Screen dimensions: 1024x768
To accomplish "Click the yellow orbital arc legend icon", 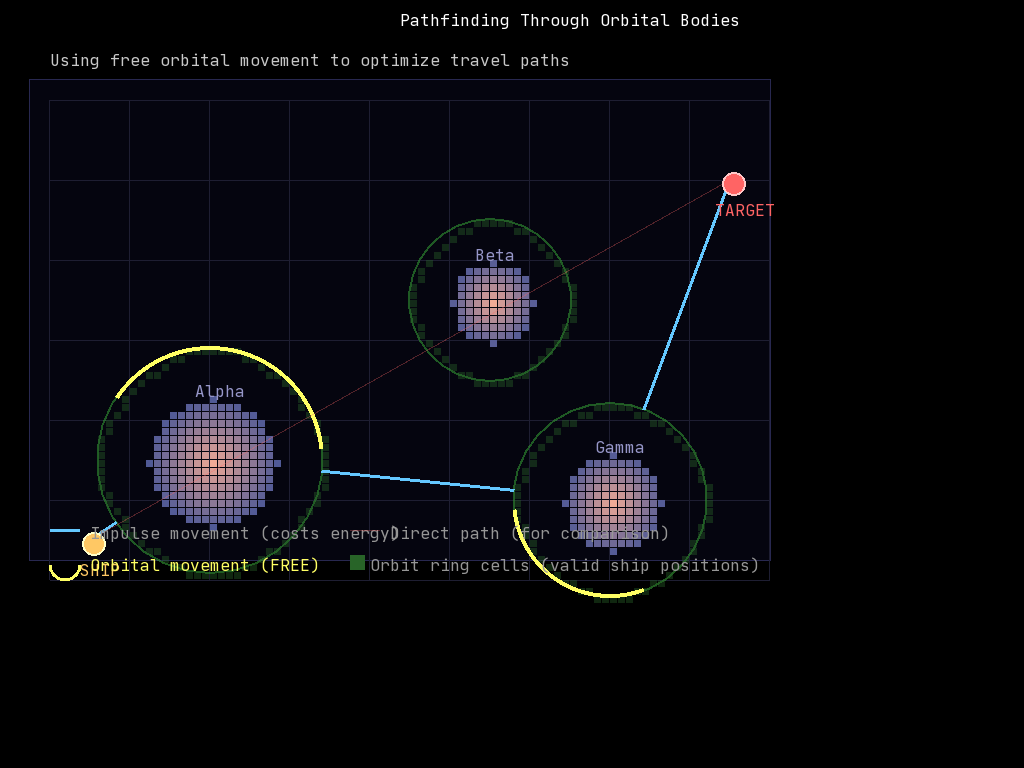I will 65,569.
